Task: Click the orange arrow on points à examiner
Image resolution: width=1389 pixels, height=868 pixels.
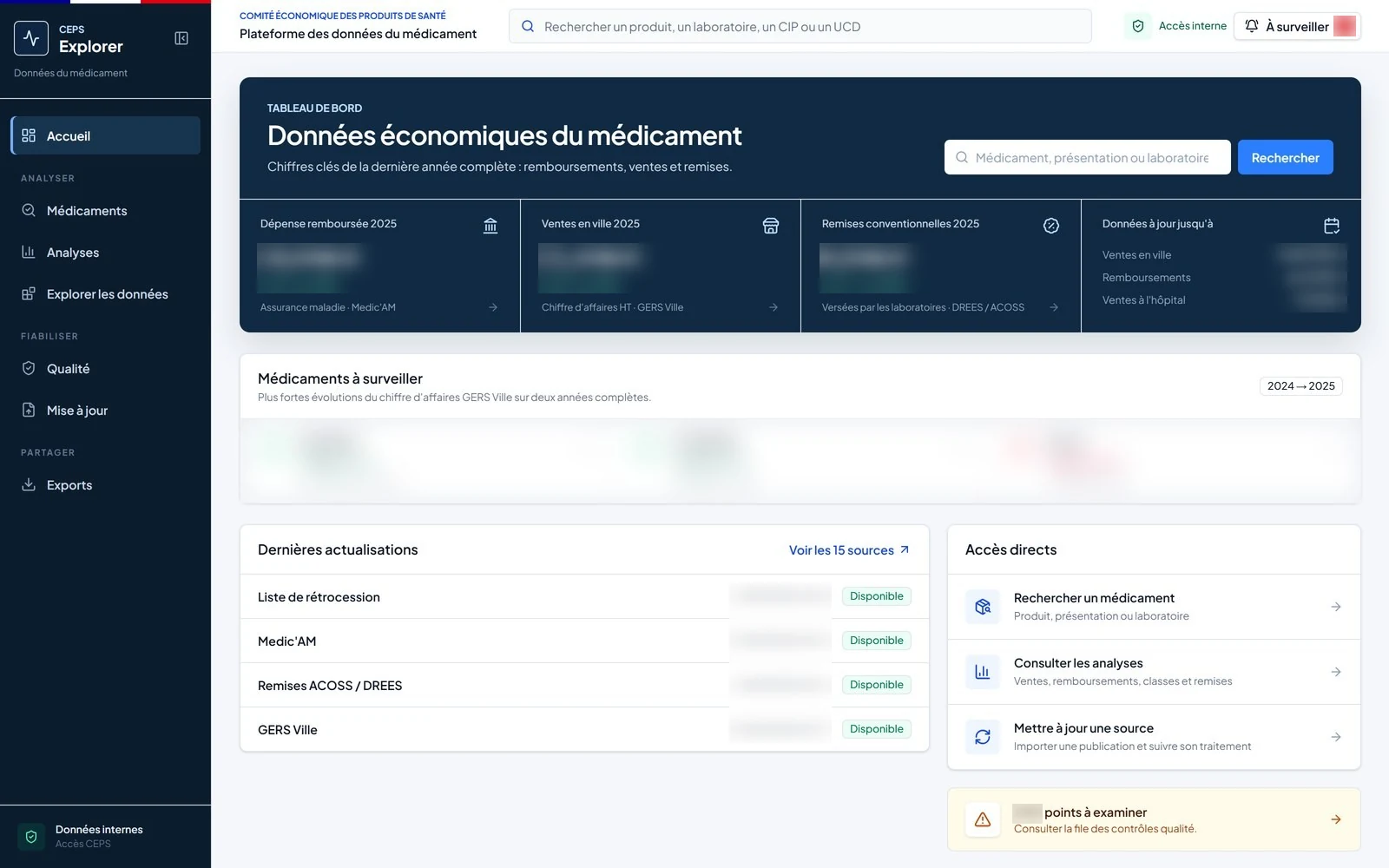Action: (x=1336, y=819)
